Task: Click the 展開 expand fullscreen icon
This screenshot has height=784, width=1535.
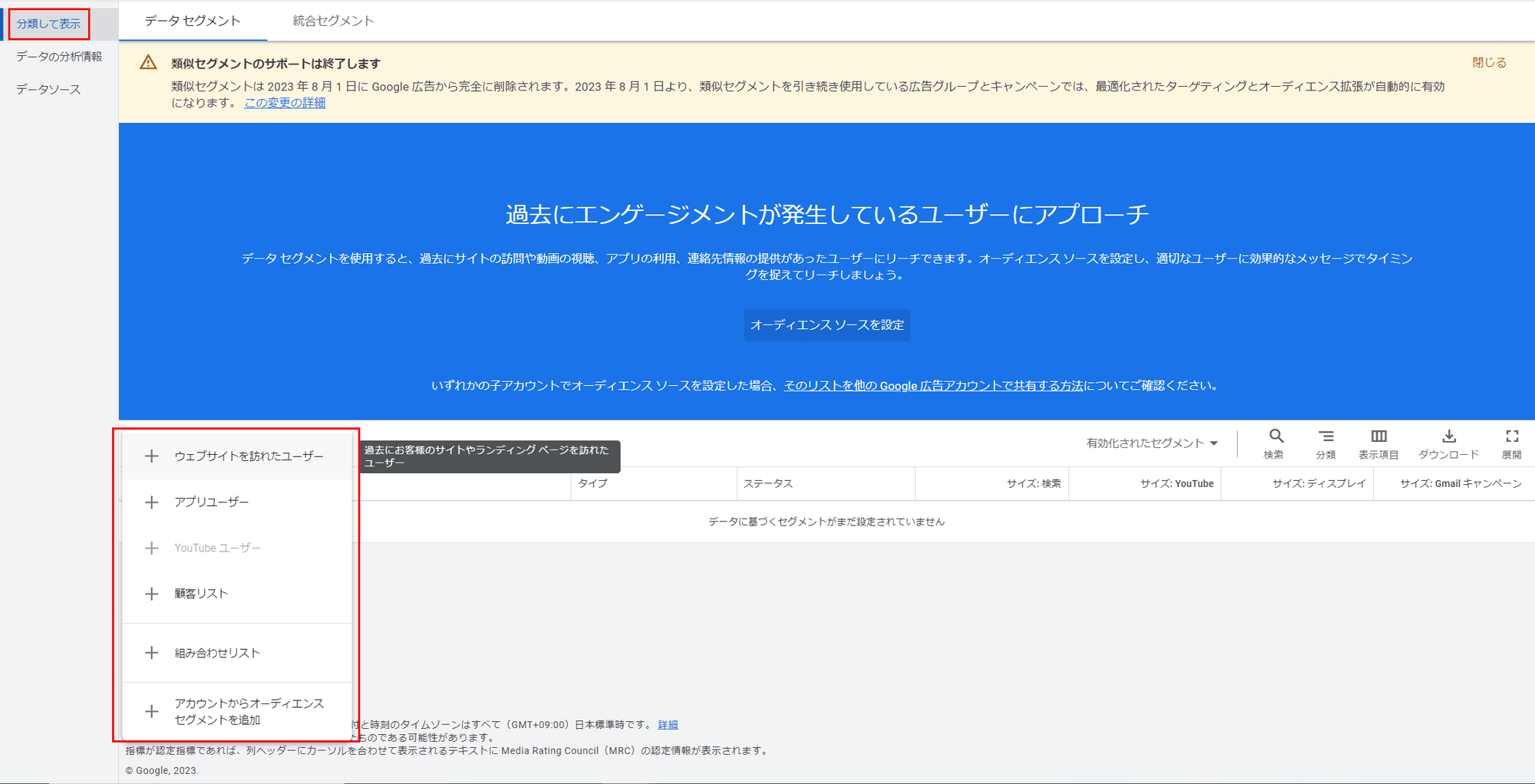Action: pyautogui.click(x=1512, y=436)
